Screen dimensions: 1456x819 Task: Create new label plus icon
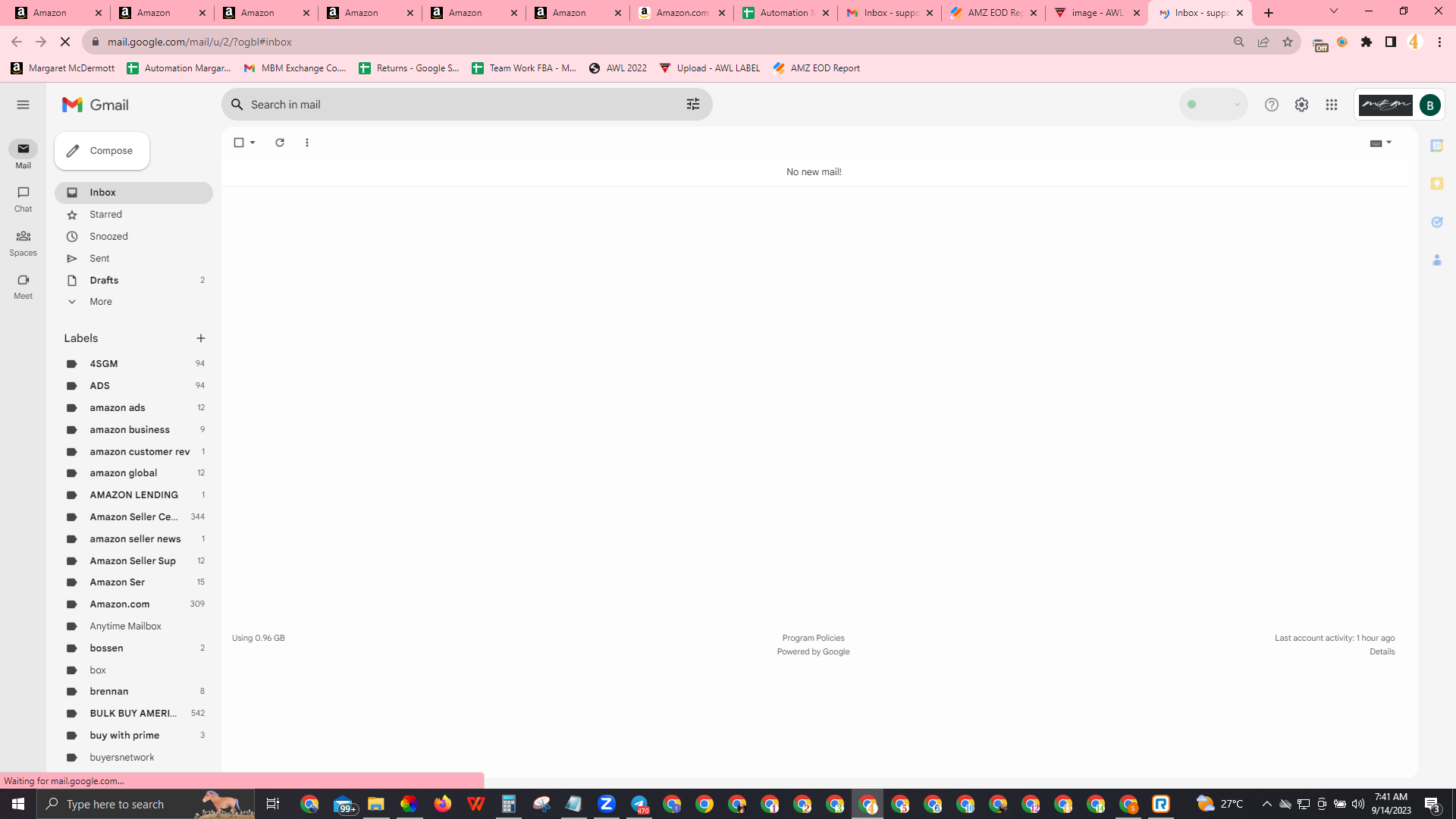(201, 338)
